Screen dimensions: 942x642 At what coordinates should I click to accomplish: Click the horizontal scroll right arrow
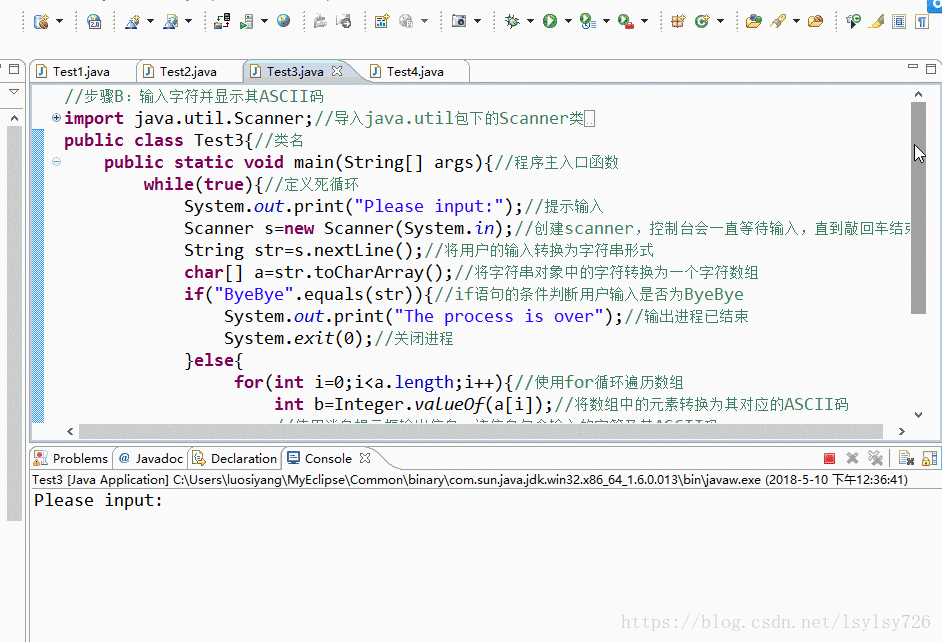click(x=901, y=431)
